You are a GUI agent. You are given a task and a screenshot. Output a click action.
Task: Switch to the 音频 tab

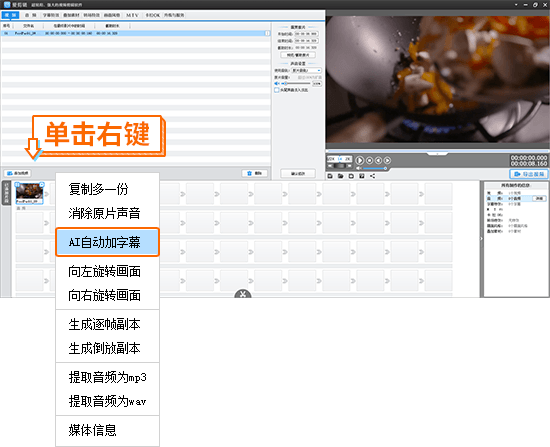(x=30, y=15)
